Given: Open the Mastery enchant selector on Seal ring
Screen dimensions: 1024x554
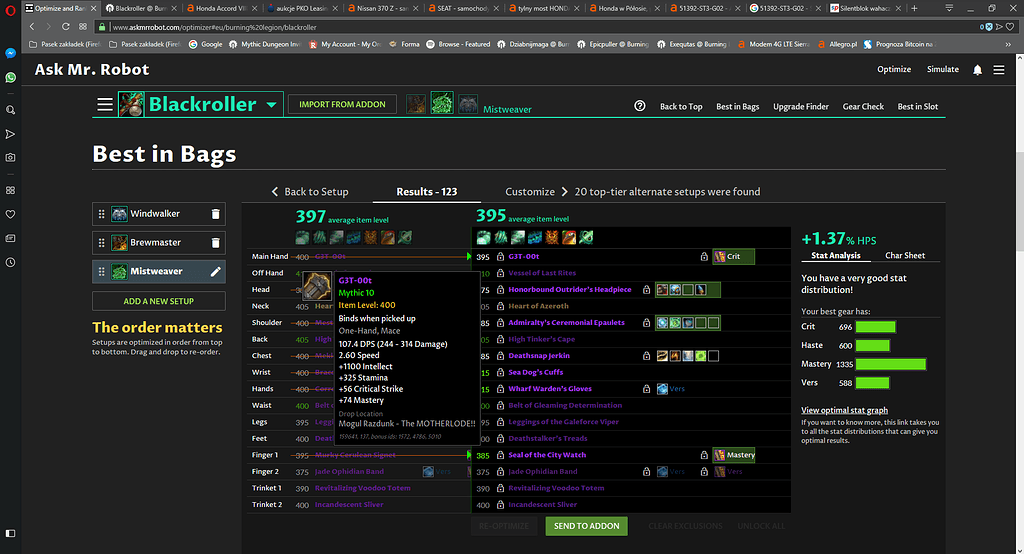Looking at the screenshot, I should (x=734, y=455).
